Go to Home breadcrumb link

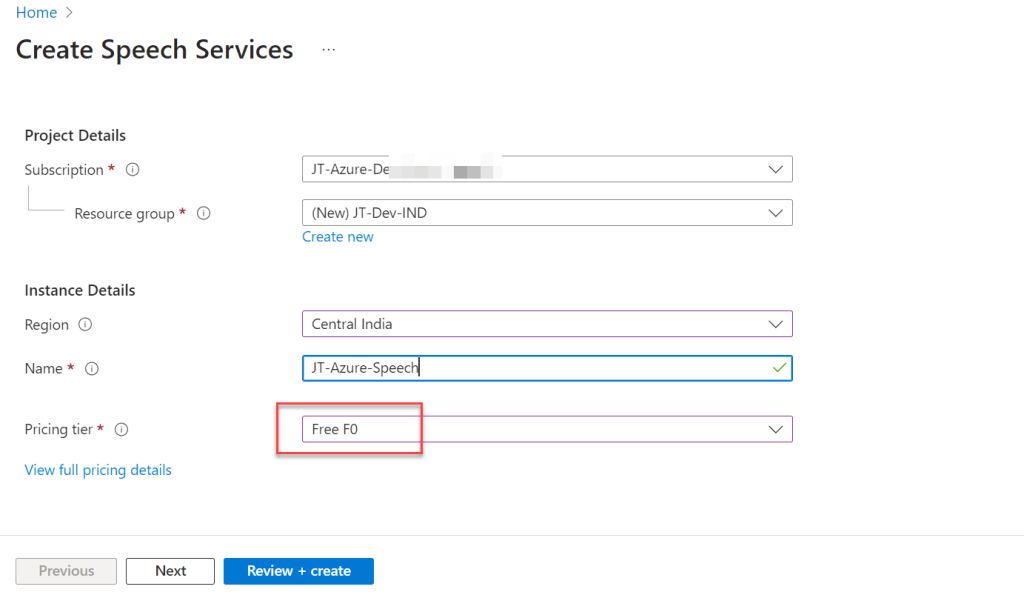(37, 12)
